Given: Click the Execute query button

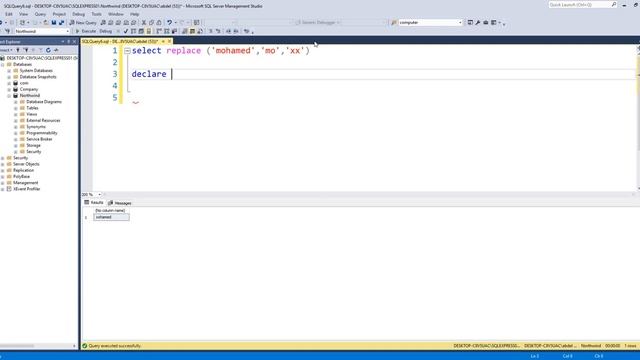Looking at the screenshot, I should pyautogui.click(x=86, y=31).
